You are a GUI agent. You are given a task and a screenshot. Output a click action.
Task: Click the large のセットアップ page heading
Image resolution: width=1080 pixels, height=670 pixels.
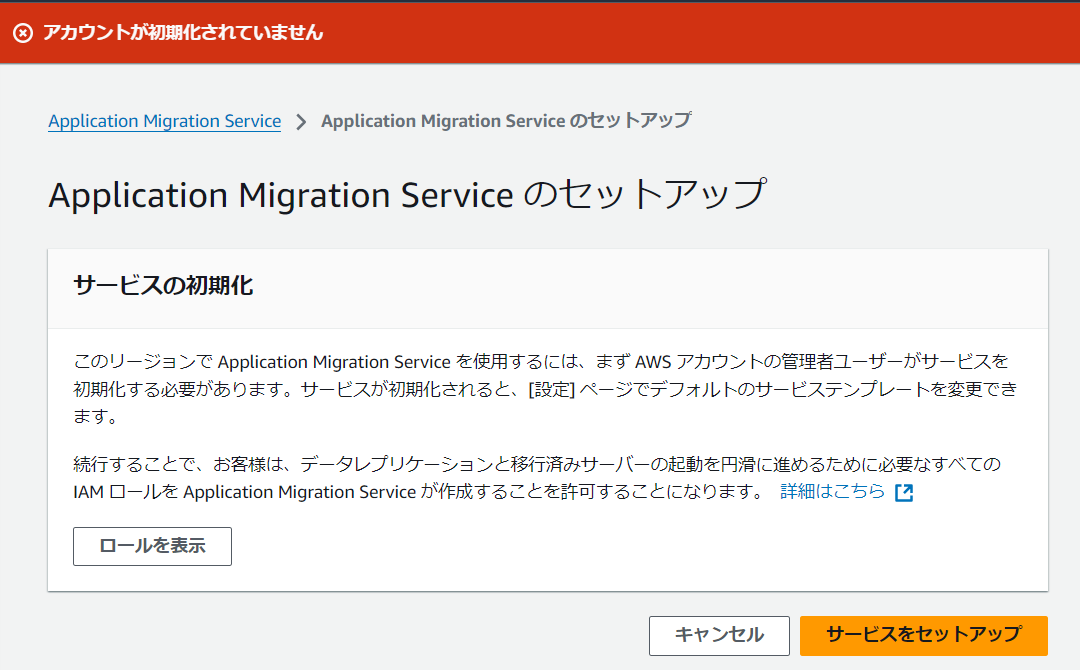[x=406, y=194]
